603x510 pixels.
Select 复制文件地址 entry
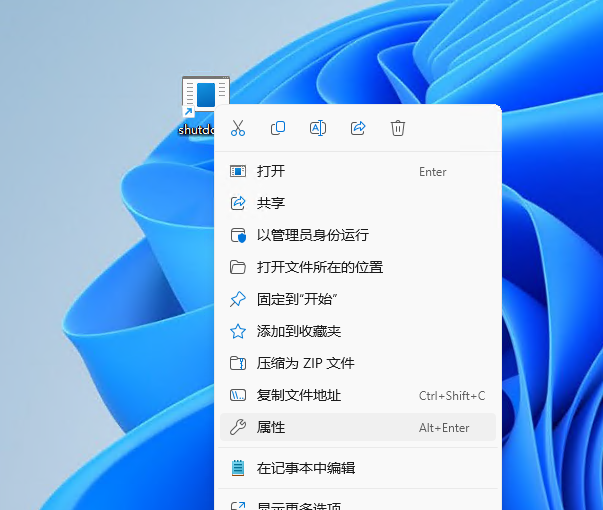tap(358, 395)
